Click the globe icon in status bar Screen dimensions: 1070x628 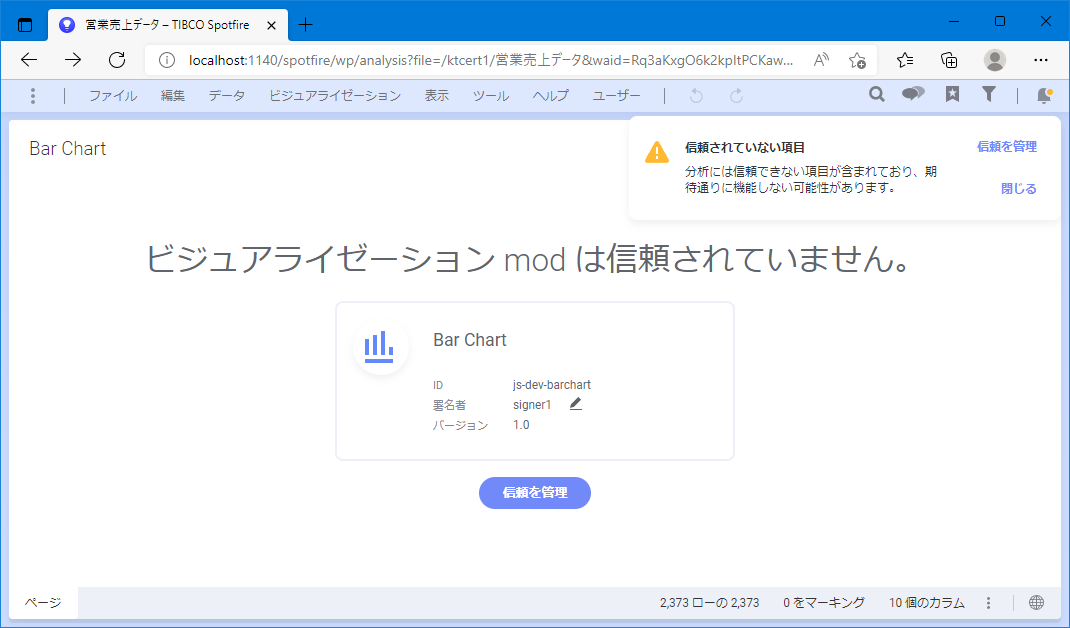tap(1037, 602)
